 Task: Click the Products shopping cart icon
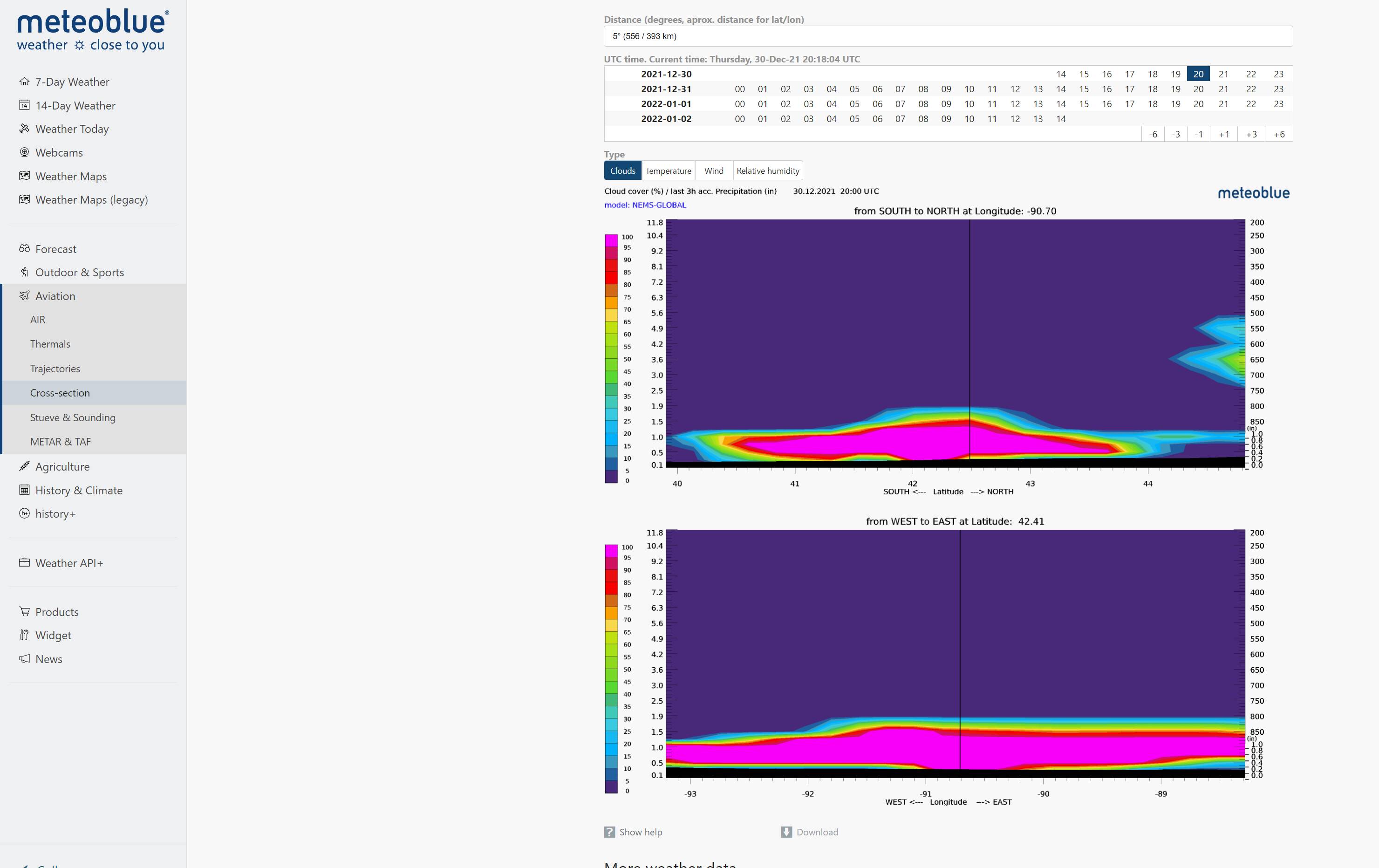click(24, 611)
